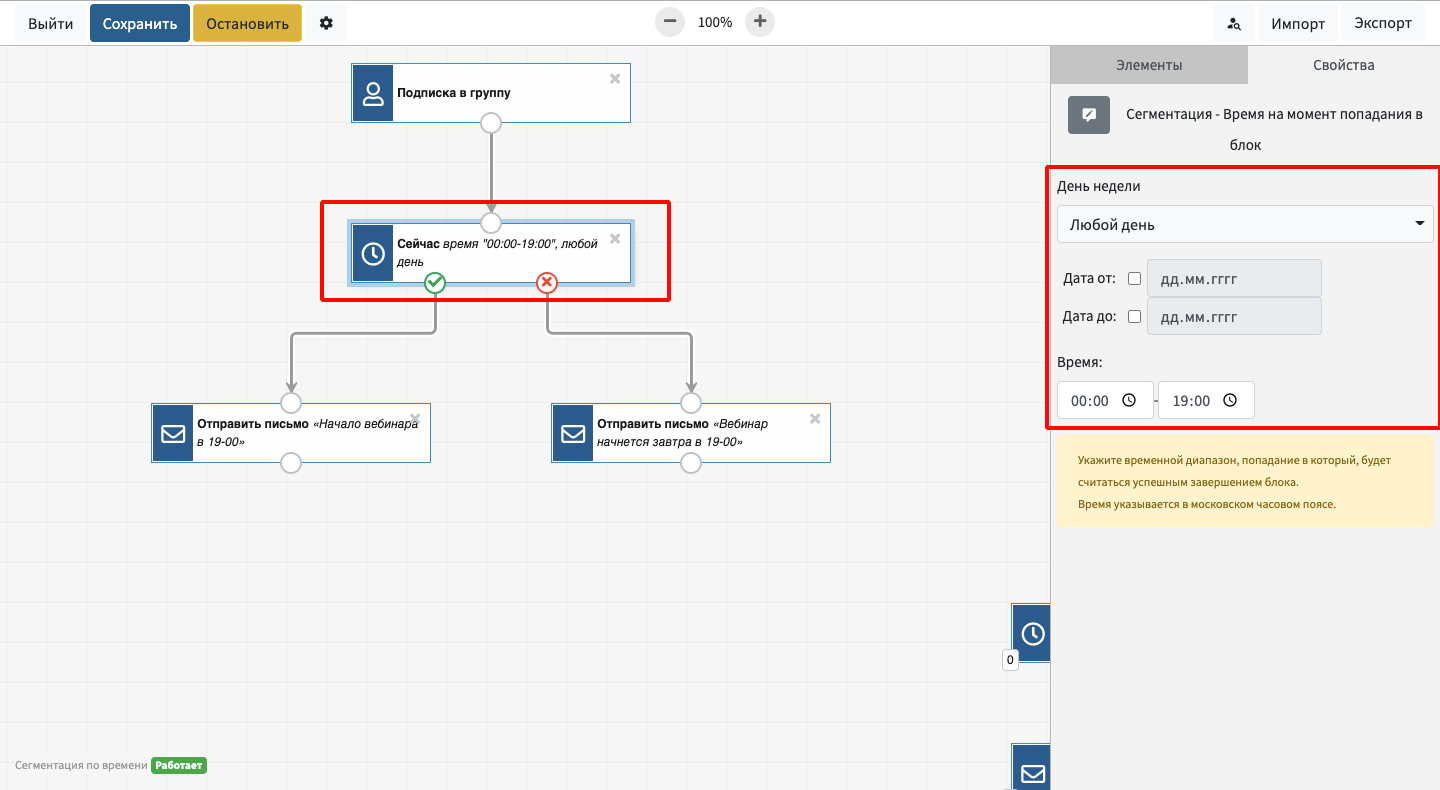The image size is (1440, 790).
Task: Click envelope icon of «Начало вебинара» block
Action: pyautogui.click(x=173, y=434)
